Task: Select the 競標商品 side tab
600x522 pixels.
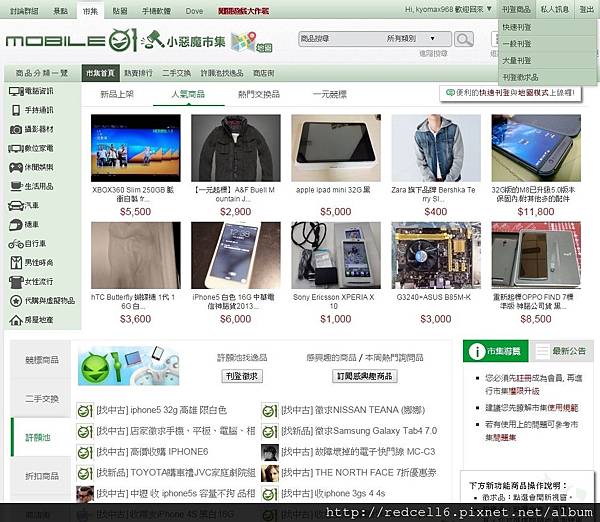Action: [41, 360]
